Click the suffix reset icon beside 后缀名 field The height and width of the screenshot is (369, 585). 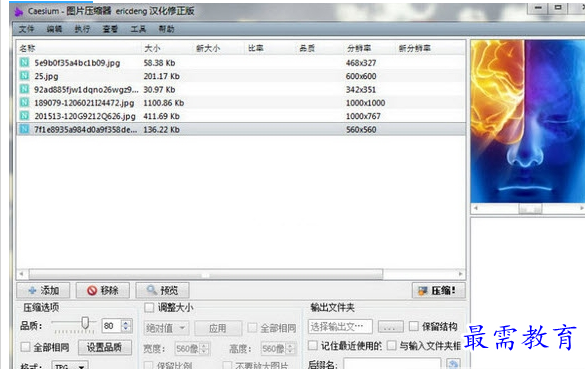pyautogui.click(x=453, y=364)
